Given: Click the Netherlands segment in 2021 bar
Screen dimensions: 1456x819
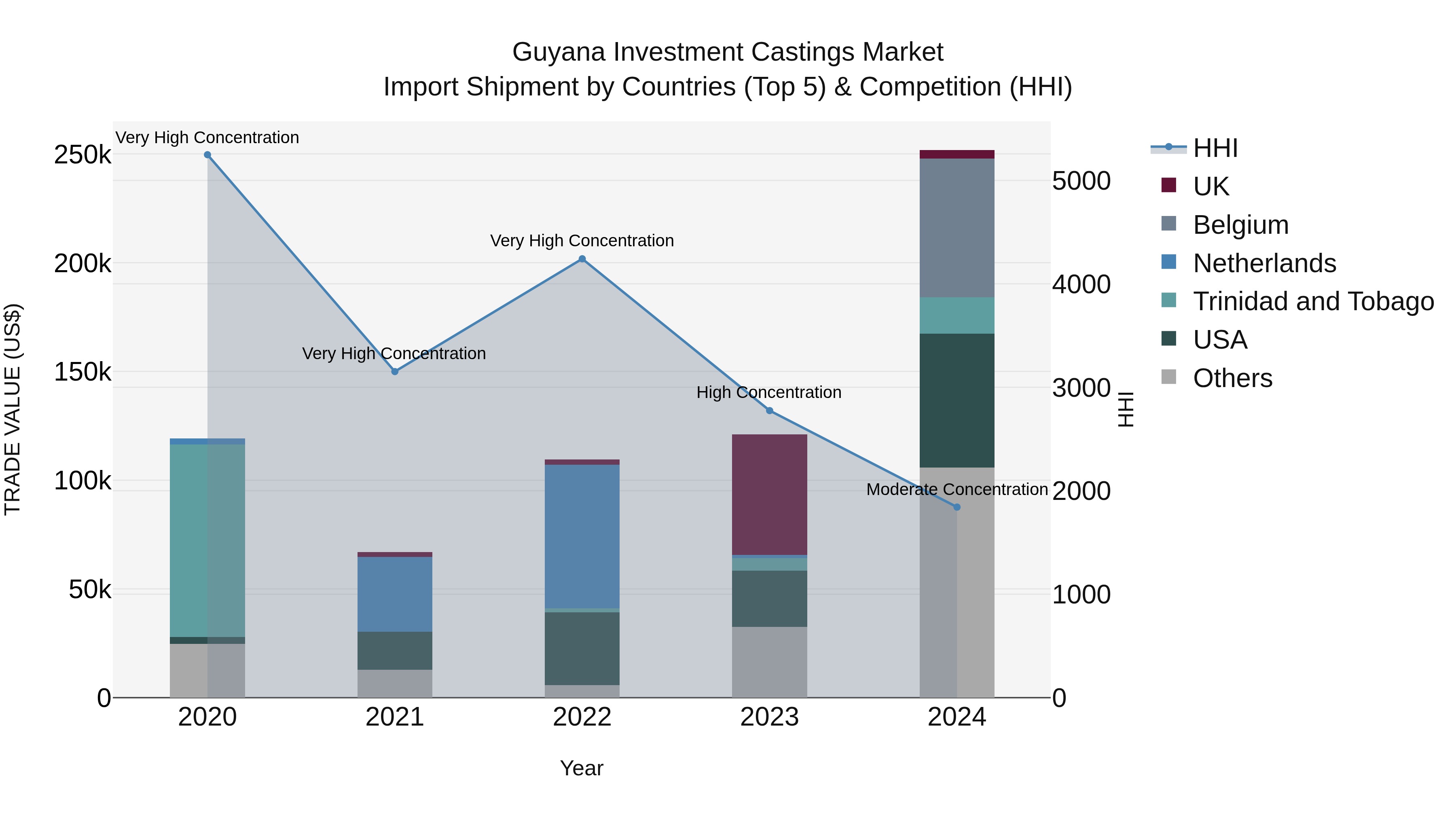Looking at the screenshot, I should (395, 595).
